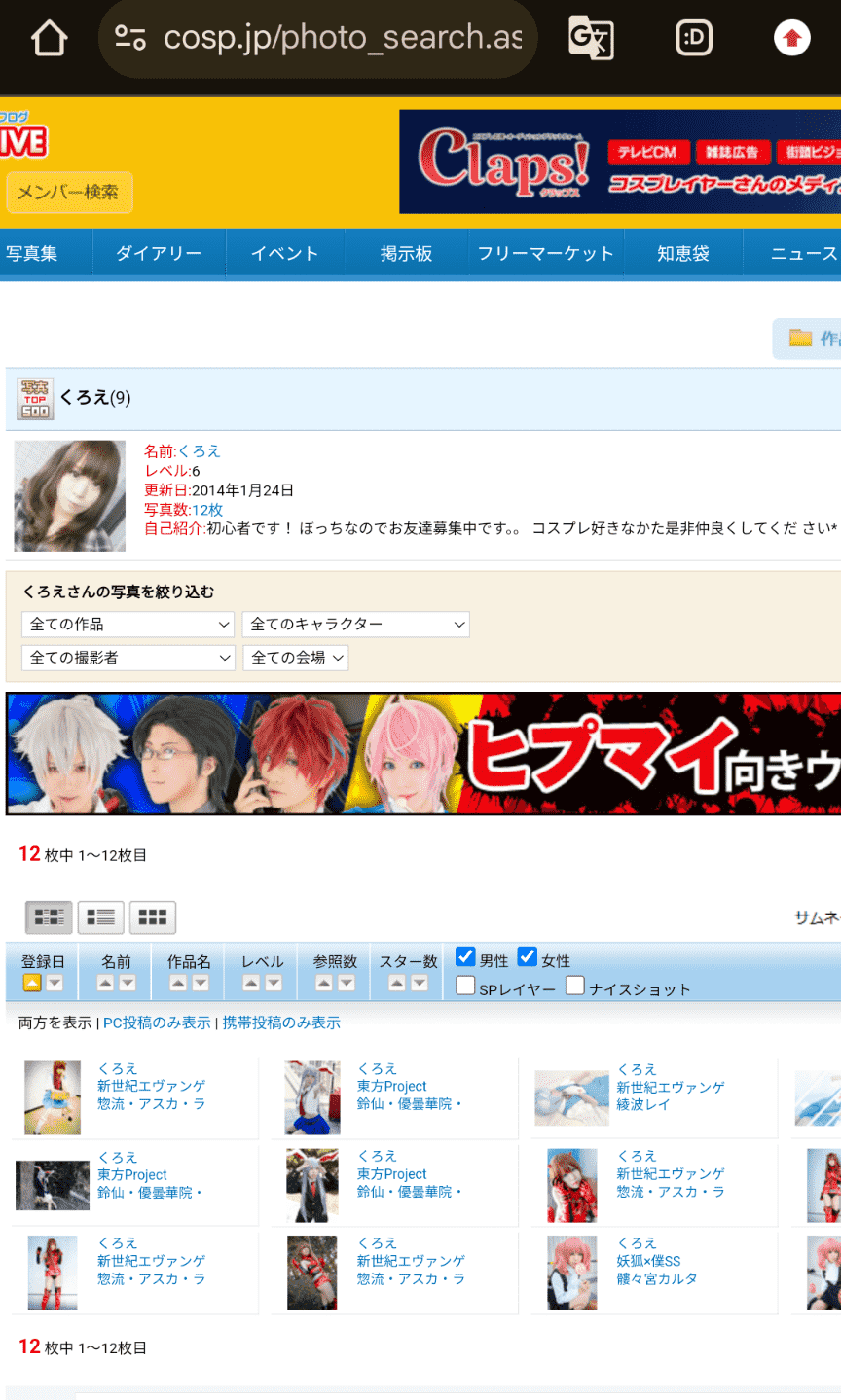Switch to grid thumbnails view
The height and width of the screenshot is (1400, 841).
(x=152, y=916)
